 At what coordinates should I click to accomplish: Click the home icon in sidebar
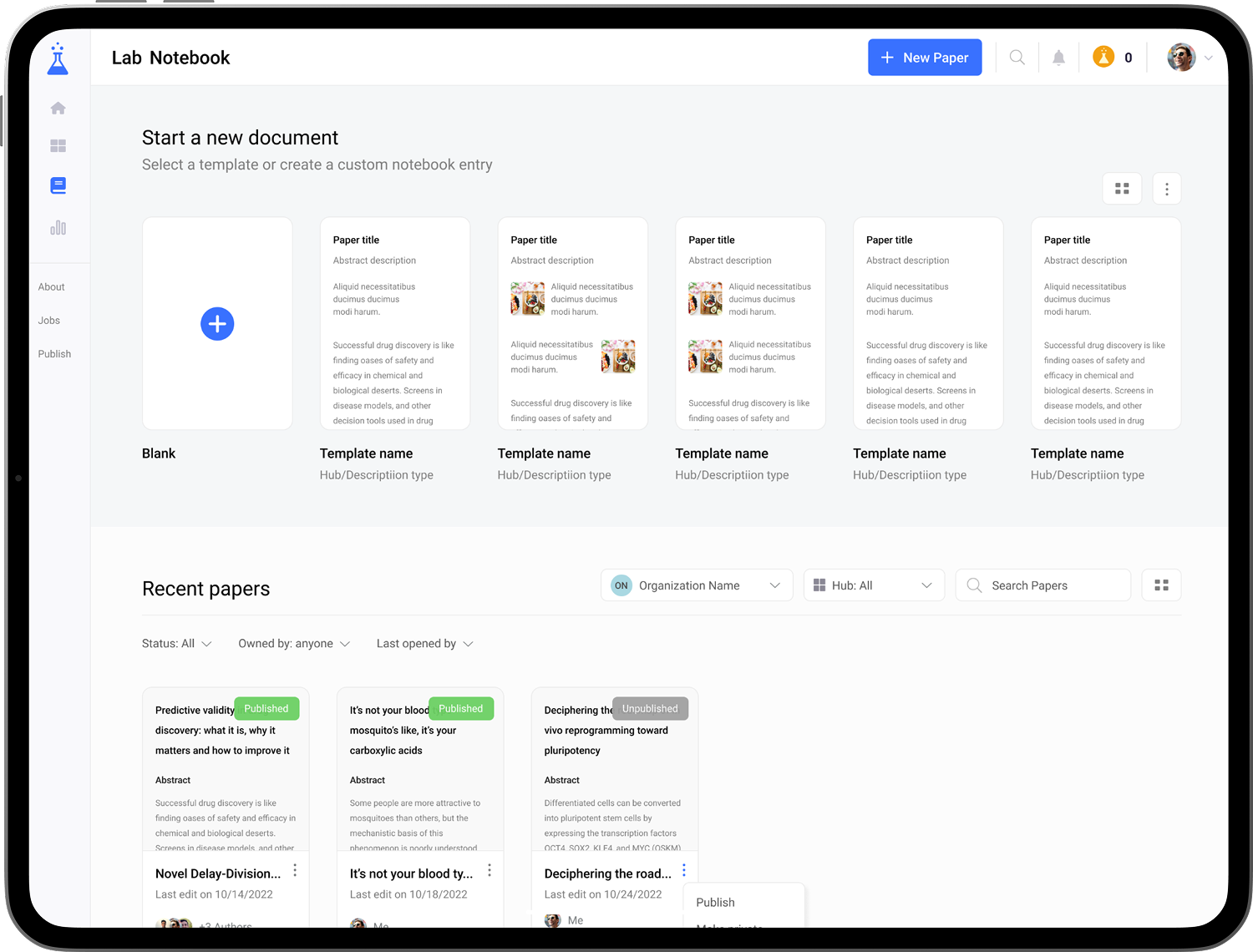click(x=58, y=108)
